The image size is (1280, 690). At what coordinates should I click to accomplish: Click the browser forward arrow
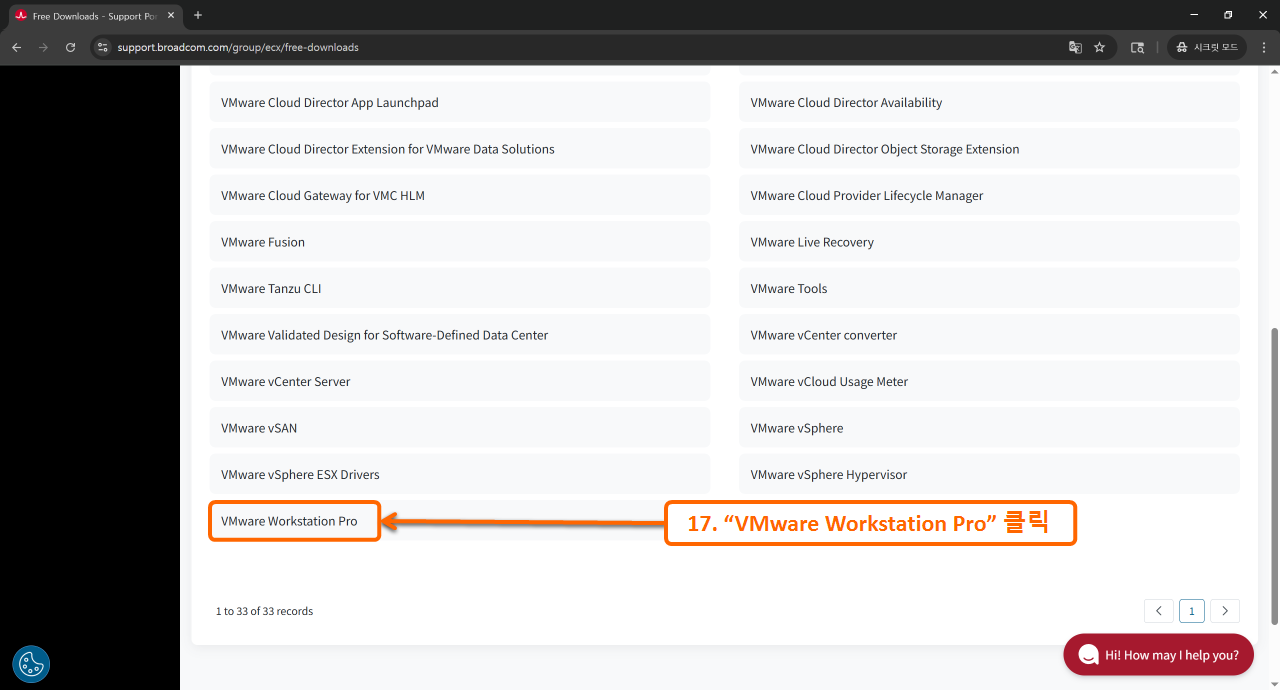(43, 47)
